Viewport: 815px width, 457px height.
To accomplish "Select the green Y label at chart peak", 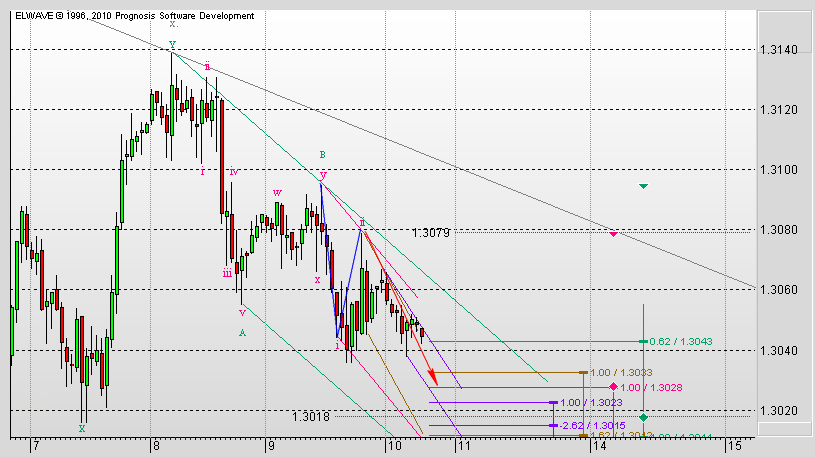I will pyautogui.click(x=172, y=46).
